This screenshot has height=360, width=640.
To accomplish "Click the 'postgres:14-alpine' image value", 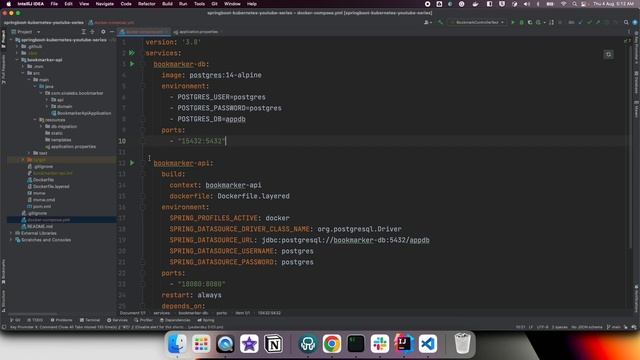I will (x=225, y=75).
